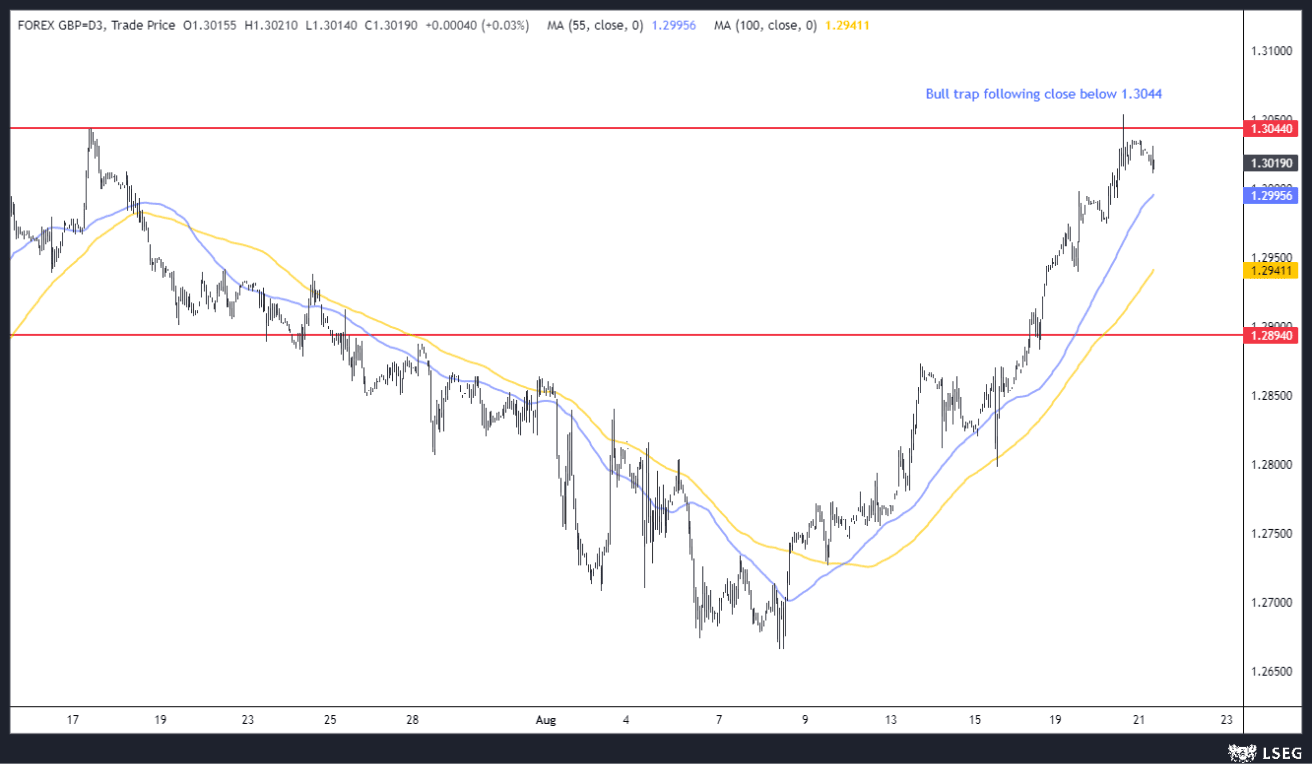The width and height of the screenshot is (1312, 764).
Task: Click the 28 date label on time axis
Action: [x=412, y=719]
